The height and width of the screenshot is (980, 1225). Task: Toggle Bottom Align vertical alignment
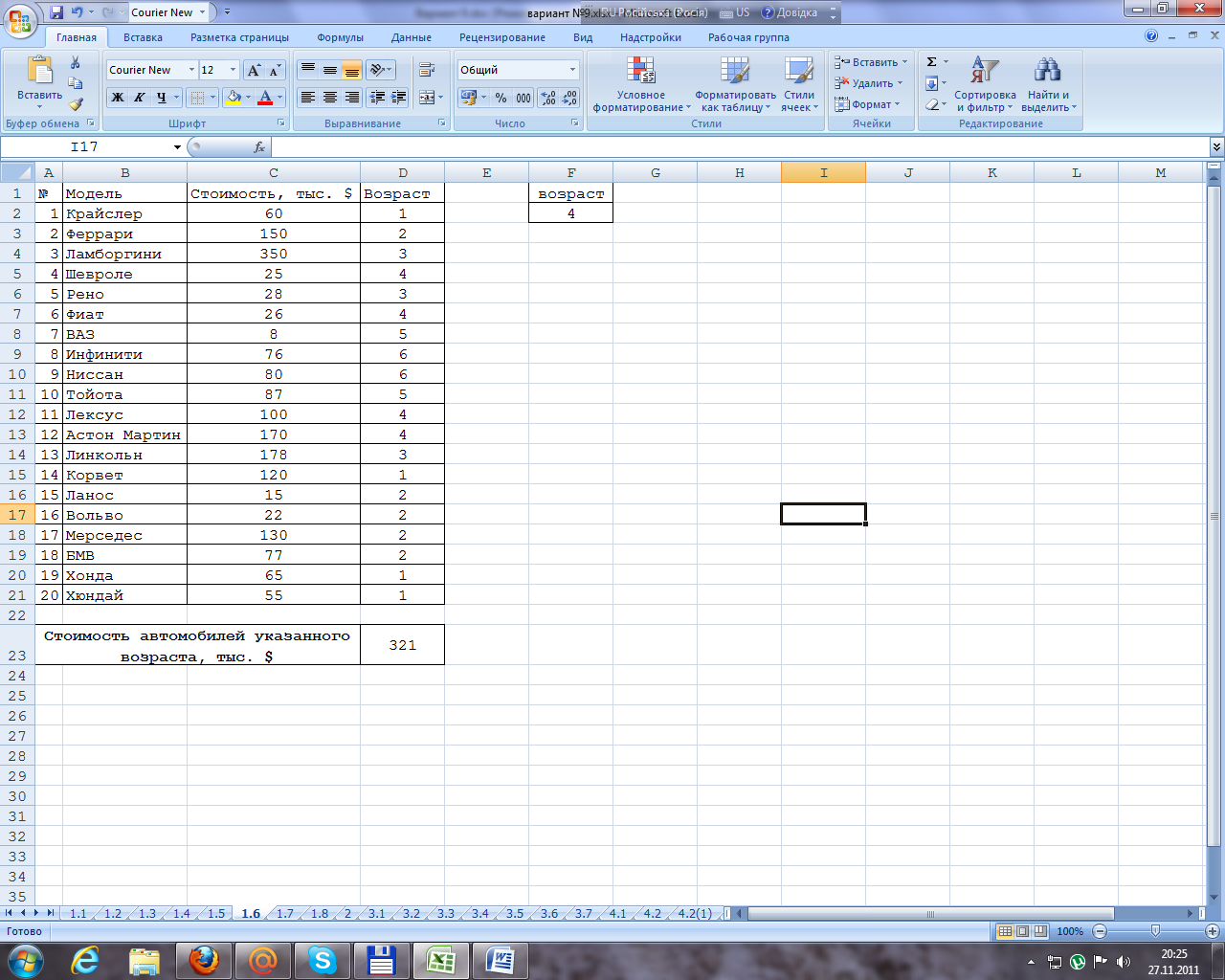(x=351, y=70)
